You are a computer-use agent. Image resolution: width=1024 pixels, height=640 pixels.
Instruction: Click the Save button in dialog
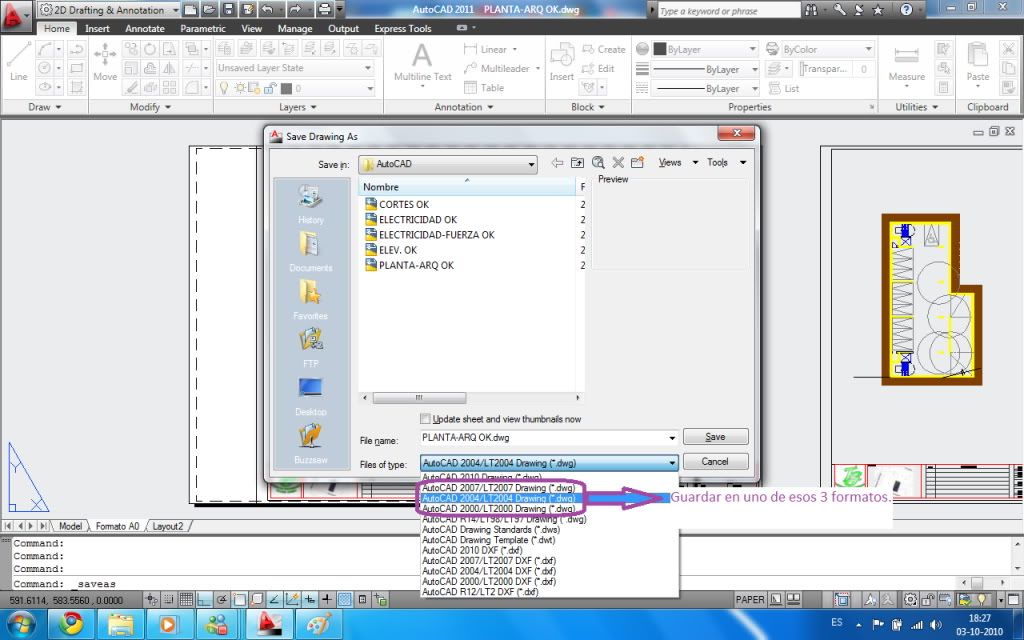click(x=715, y=437)
